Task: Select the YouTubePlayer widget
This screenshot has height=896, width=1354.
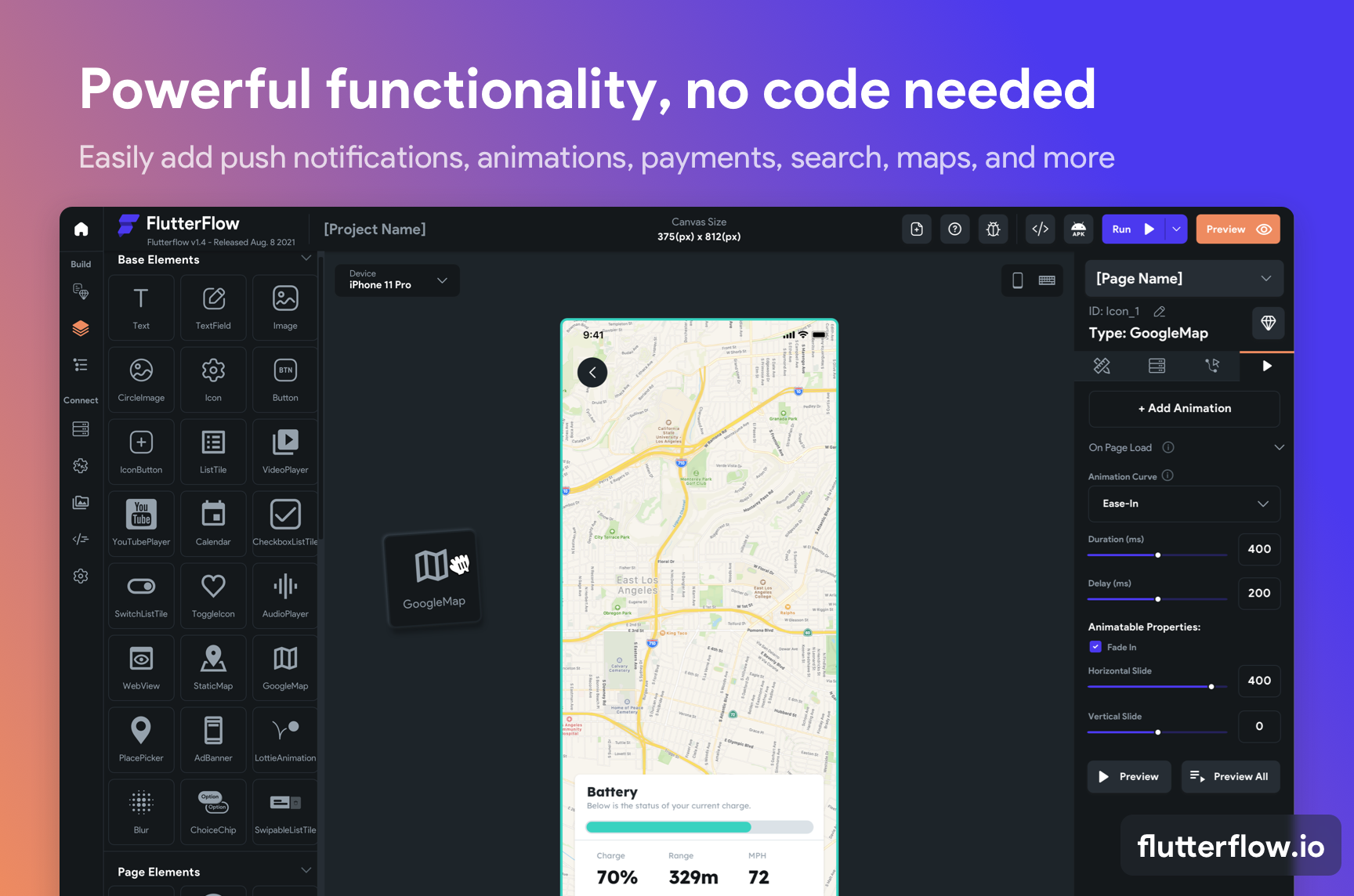Action: click(x=141, y=523)
